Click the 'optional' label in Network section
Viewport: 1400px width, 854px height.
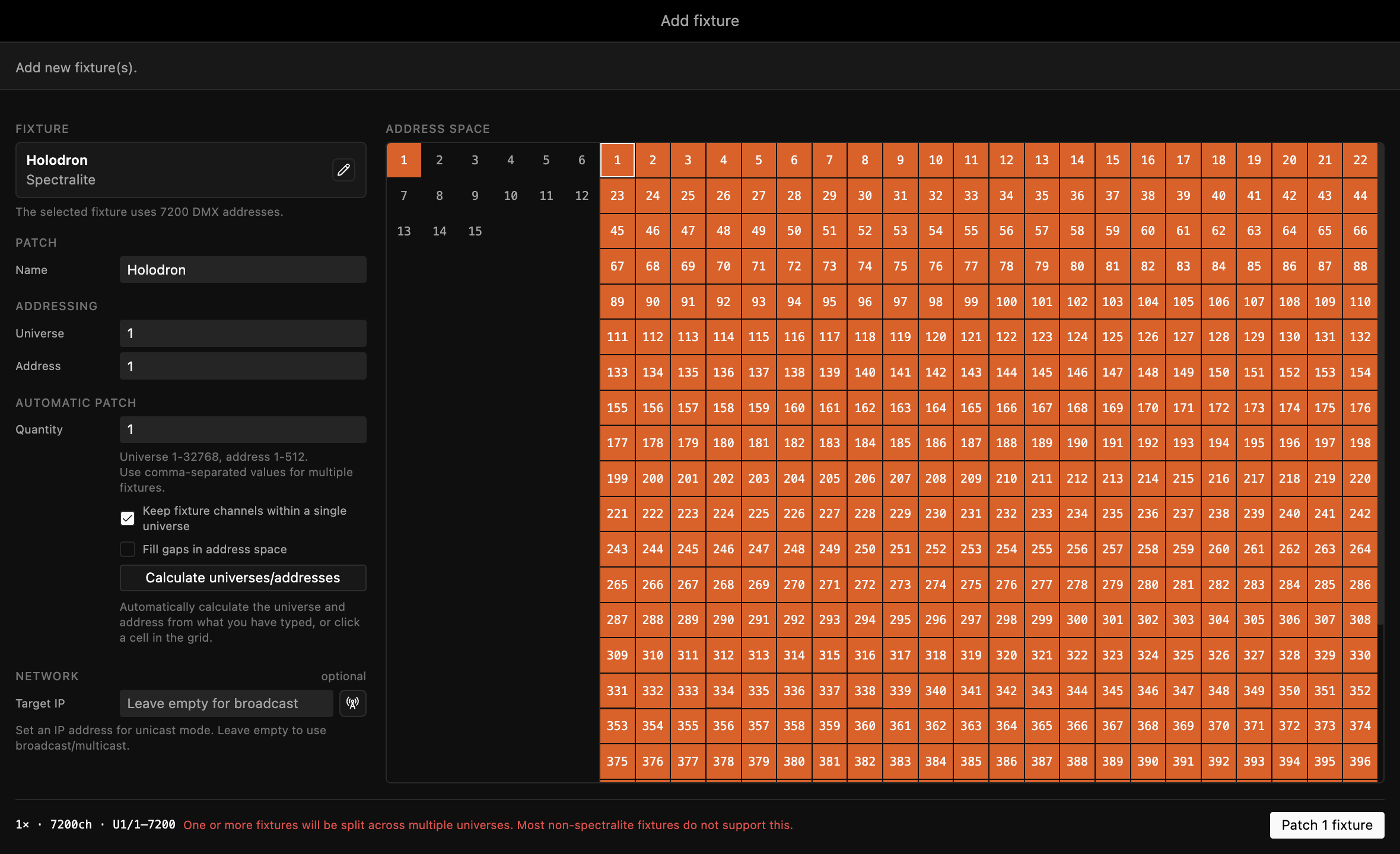(x=343, y=676)
